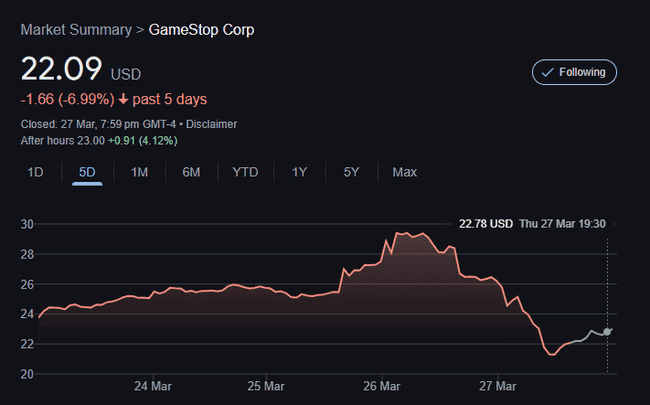Click the 22.78 USD tooltip value

coord(485,223)
